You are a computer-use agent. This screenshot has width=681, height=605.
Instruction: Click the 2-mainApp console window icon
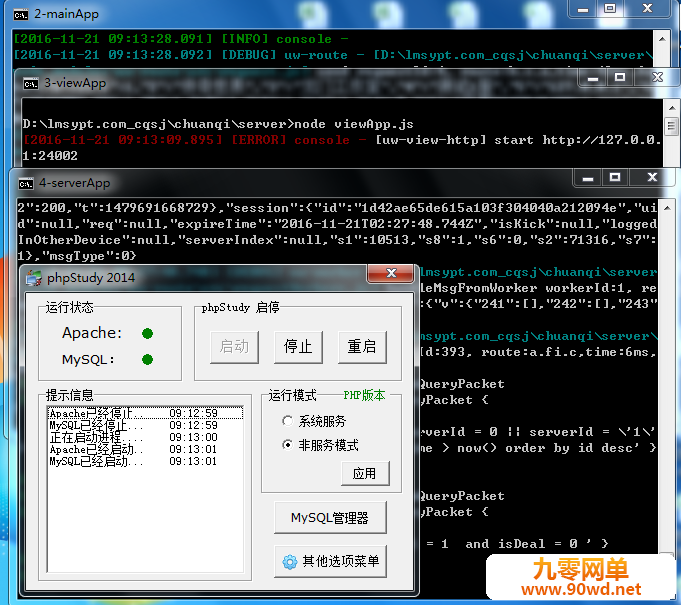click(x=21, y=15)
